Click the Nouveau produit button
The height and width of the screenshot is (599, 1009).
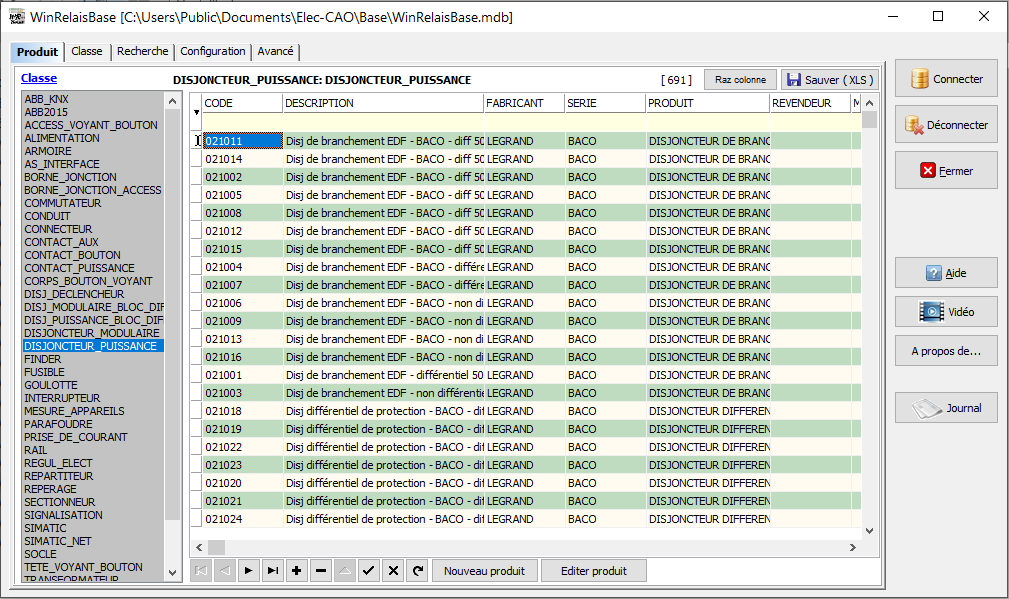click(484, 571)
